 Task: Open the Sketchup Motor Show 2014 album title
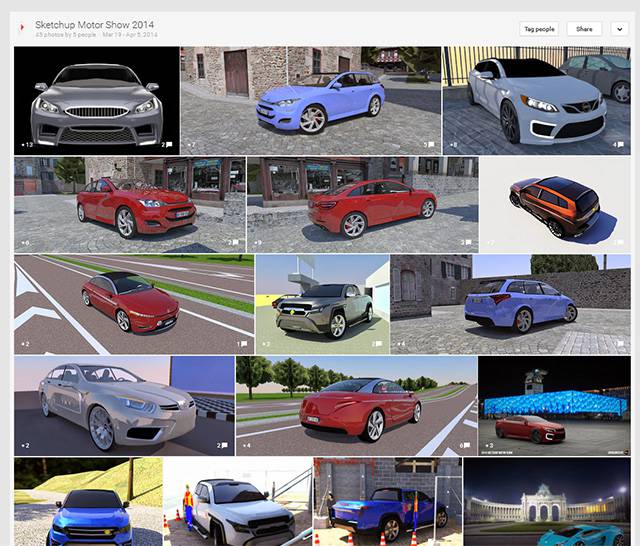click(x=94, y=24)
